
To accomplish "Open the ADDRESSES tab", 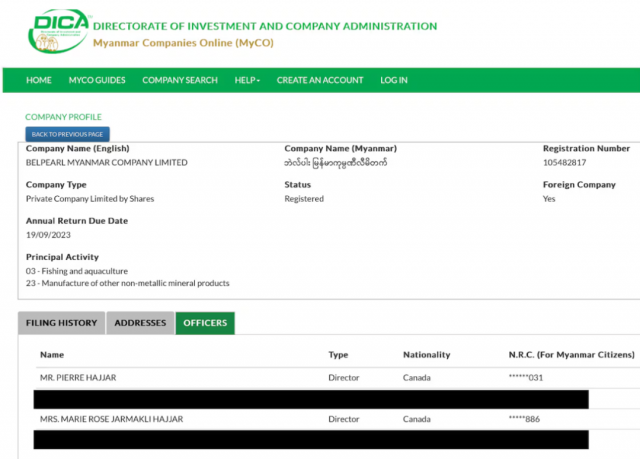I will tap(140, 323).
